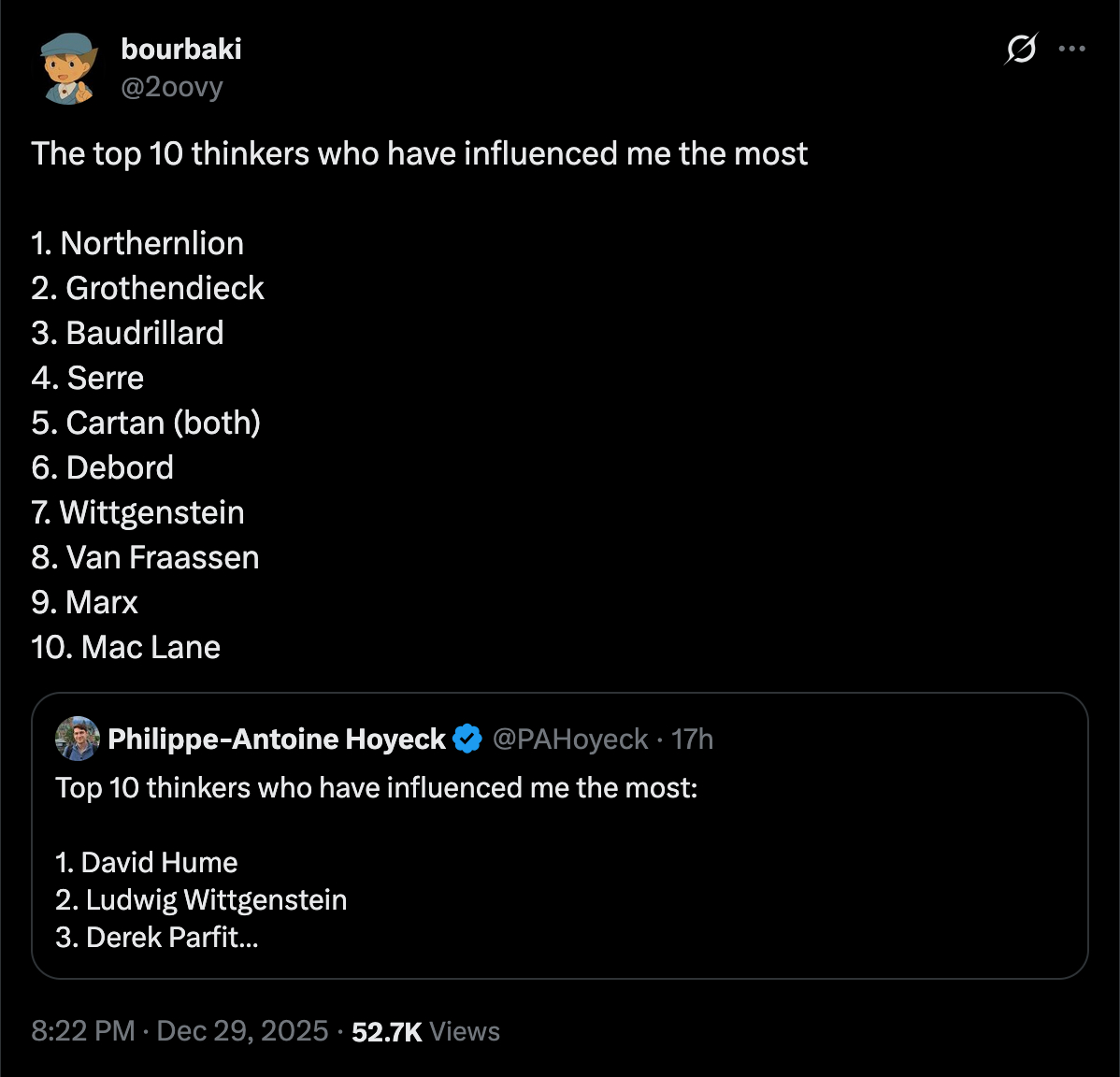Click the 52.7K Views count

click(425, 1031)
